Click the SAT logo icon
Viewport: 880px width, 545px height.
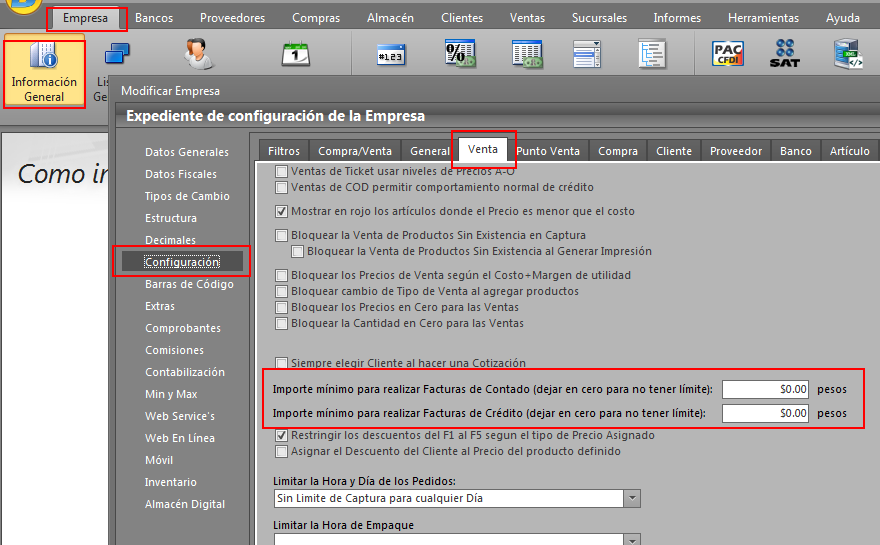[785, 54]
